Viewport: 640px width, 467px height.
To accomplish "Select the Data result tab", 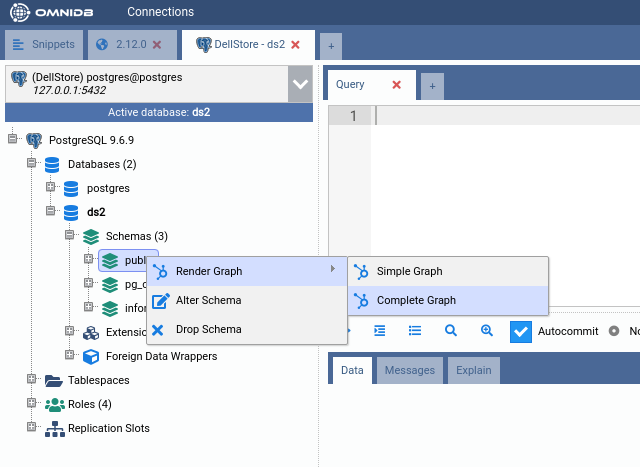I will 352,370.
